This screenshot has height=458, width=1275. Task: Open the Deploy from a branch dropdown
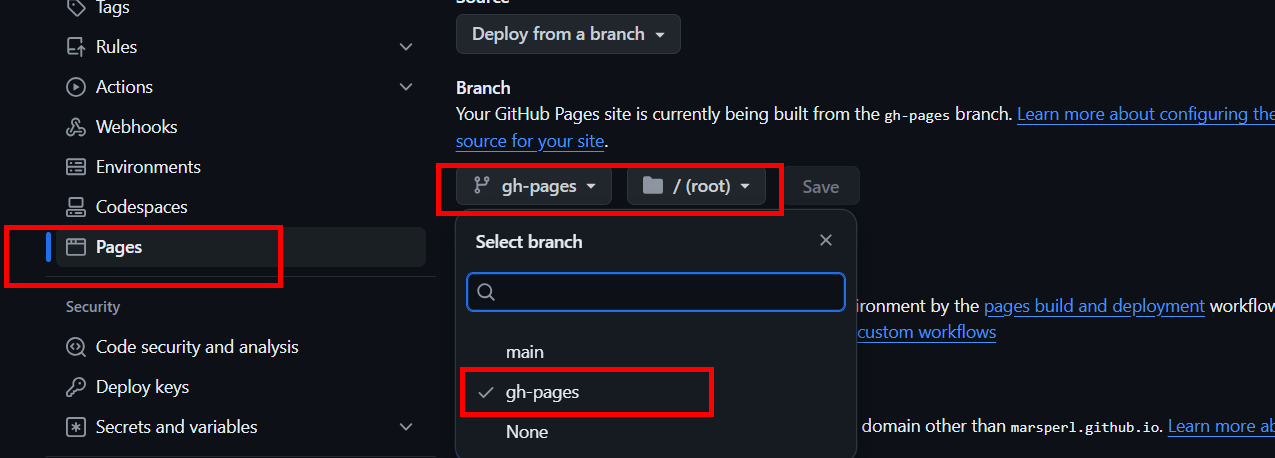point(568,34)
